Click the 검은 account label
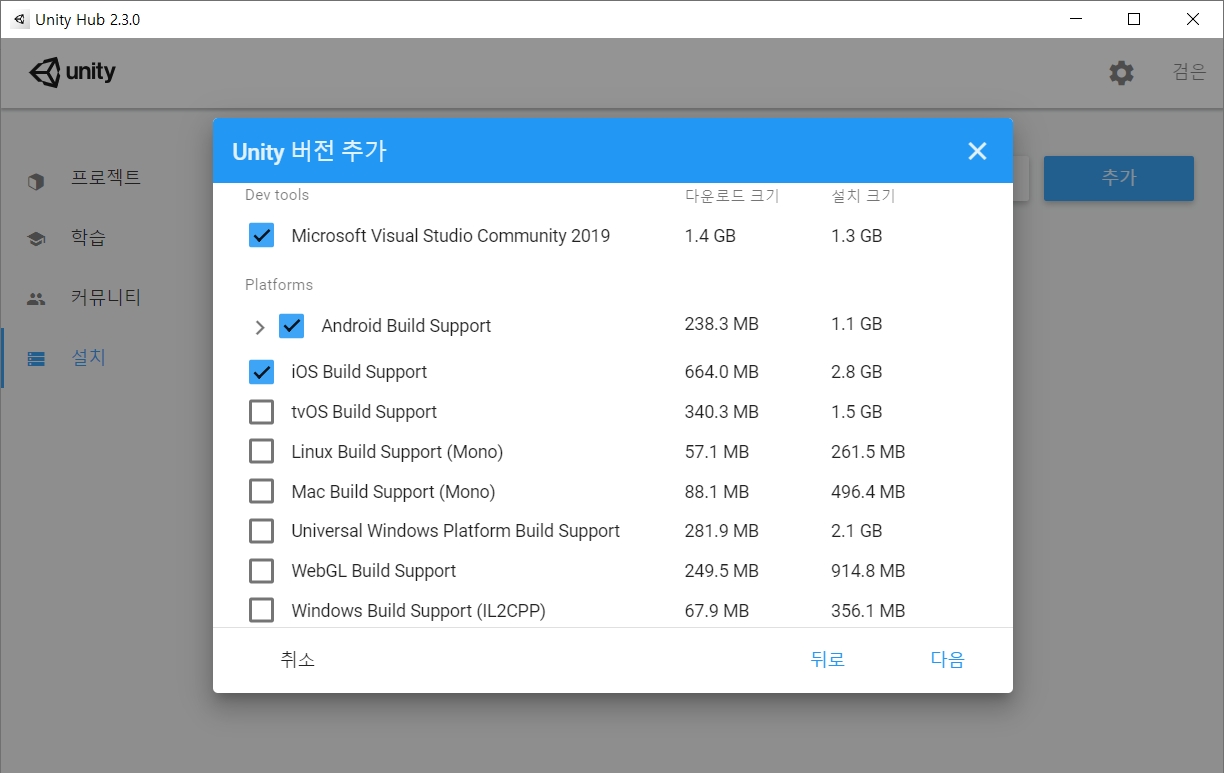The image size is (1224, 773). tap(1190, 72)
